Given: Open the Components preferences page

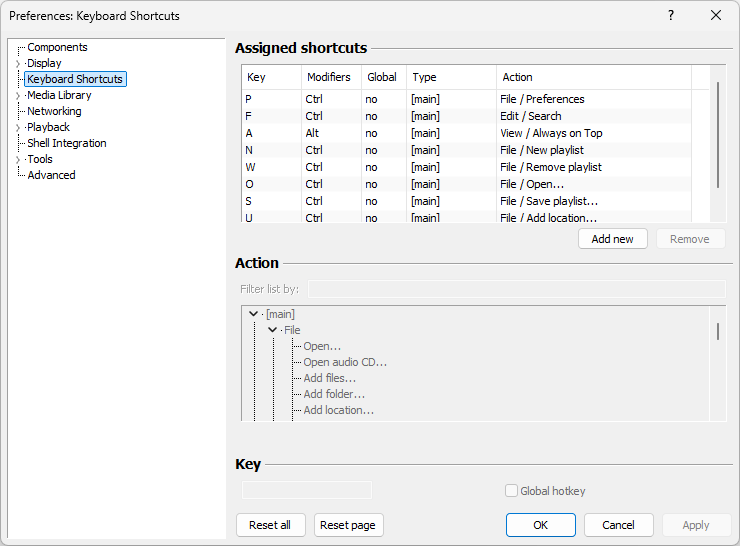Looking at the screenshot, I should (57, 47).
